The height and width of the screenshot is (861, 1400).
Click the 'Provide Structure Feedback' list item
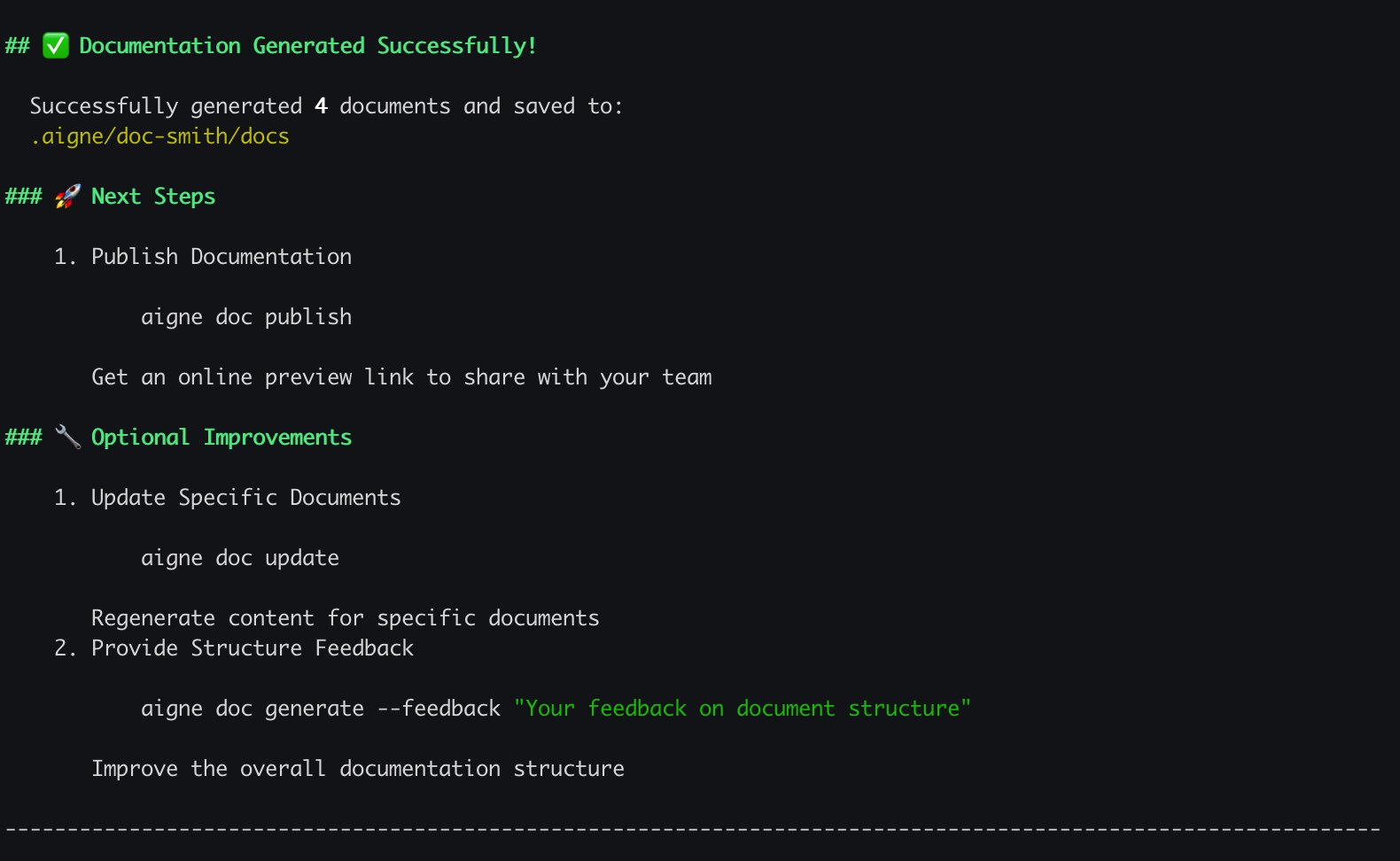pyautogui.click(x=253, y=648)
